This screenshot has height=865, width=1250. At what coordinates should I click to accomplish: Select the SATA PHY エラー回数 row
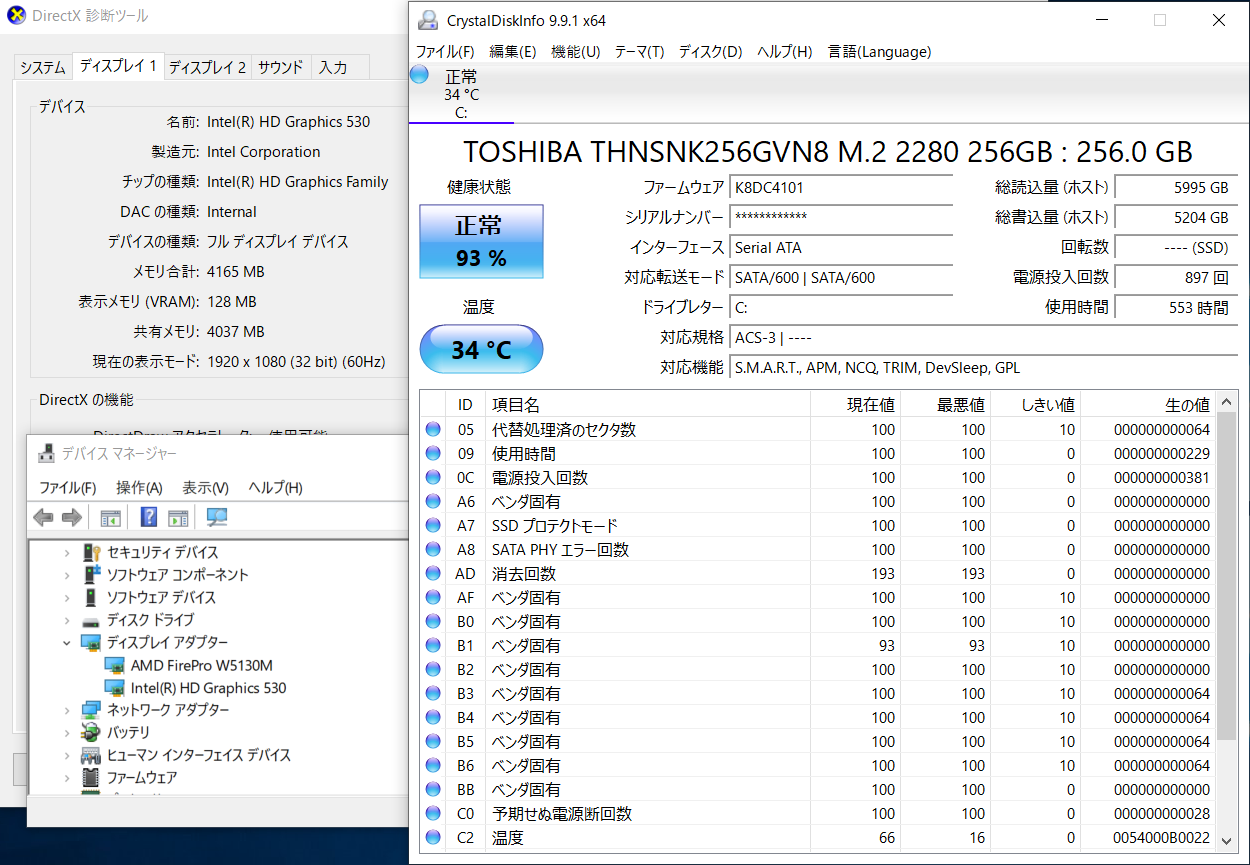(x=820, y=550)
